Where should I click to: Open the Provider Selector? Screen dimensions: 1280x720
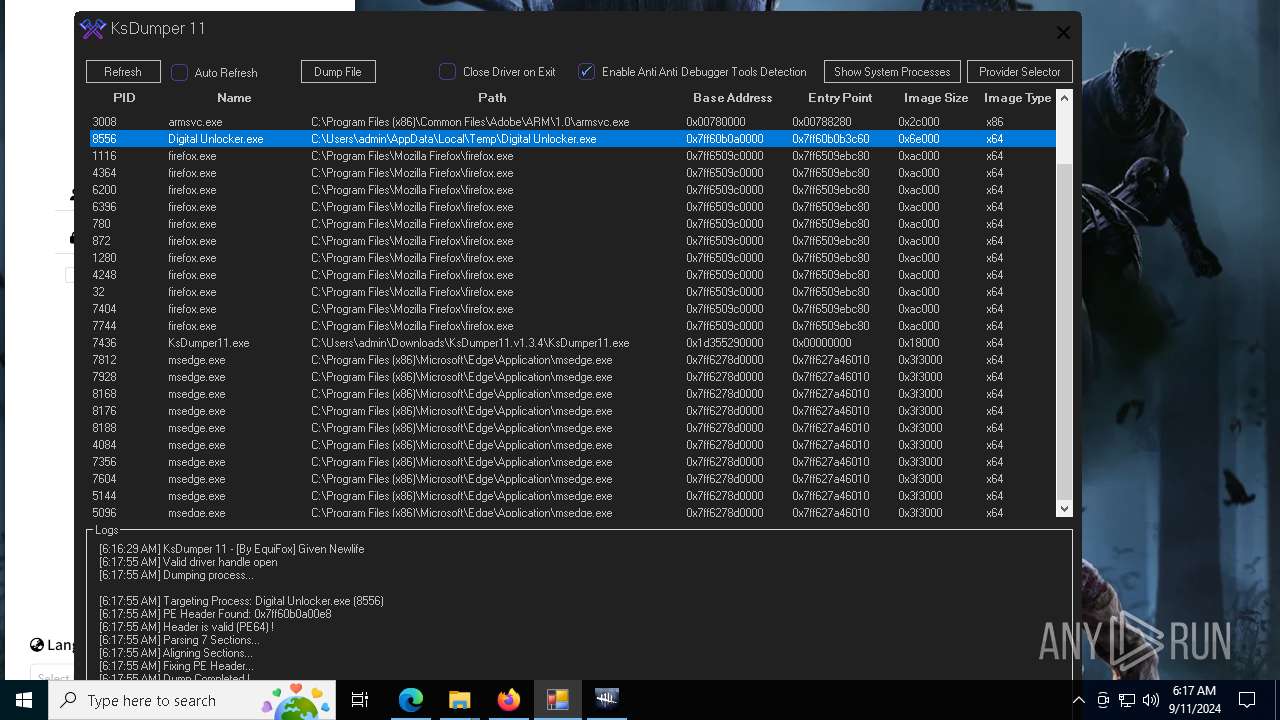pos(1020,72)
